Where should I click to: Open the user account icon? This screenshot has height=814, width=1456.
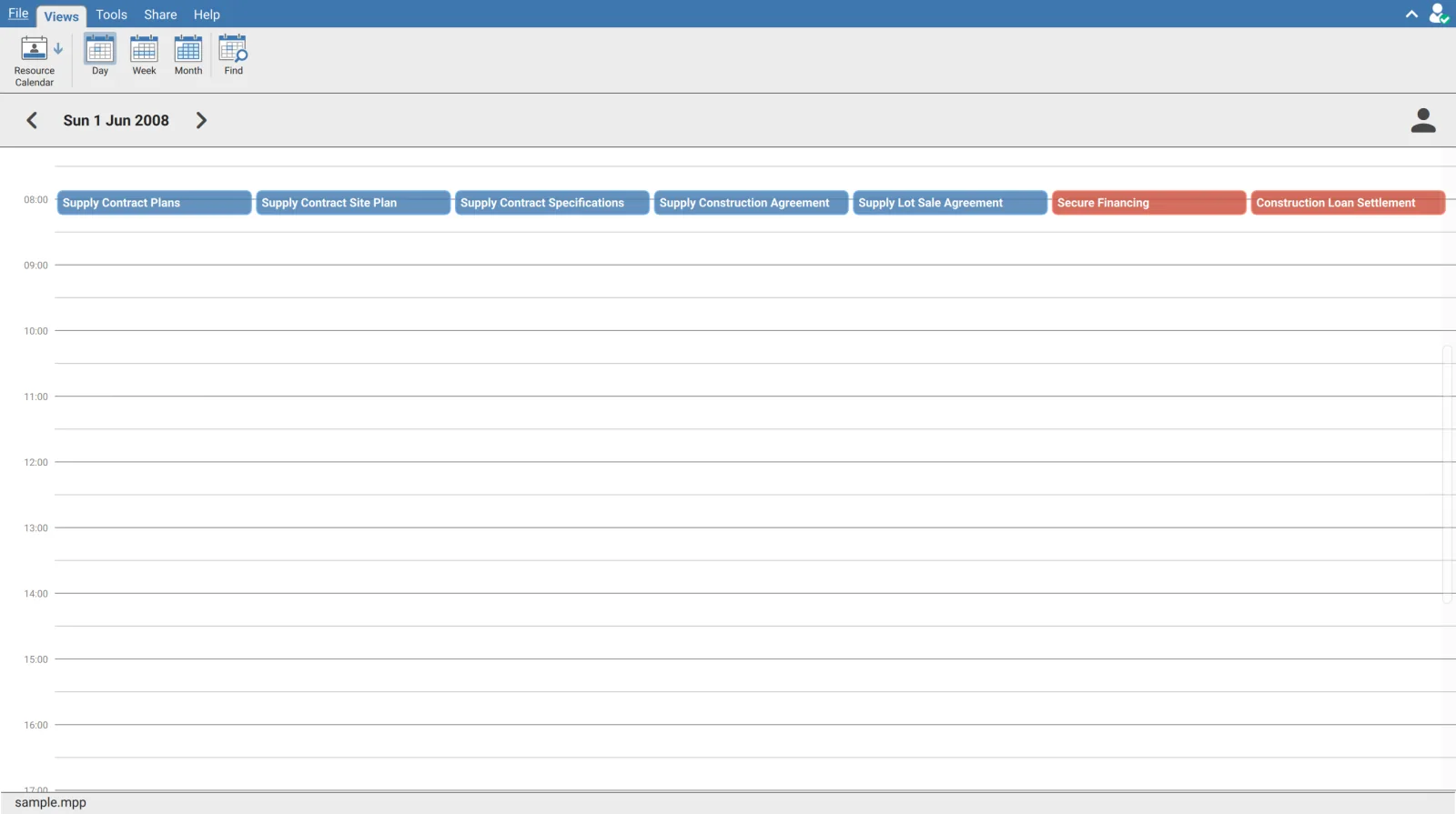1439,14
